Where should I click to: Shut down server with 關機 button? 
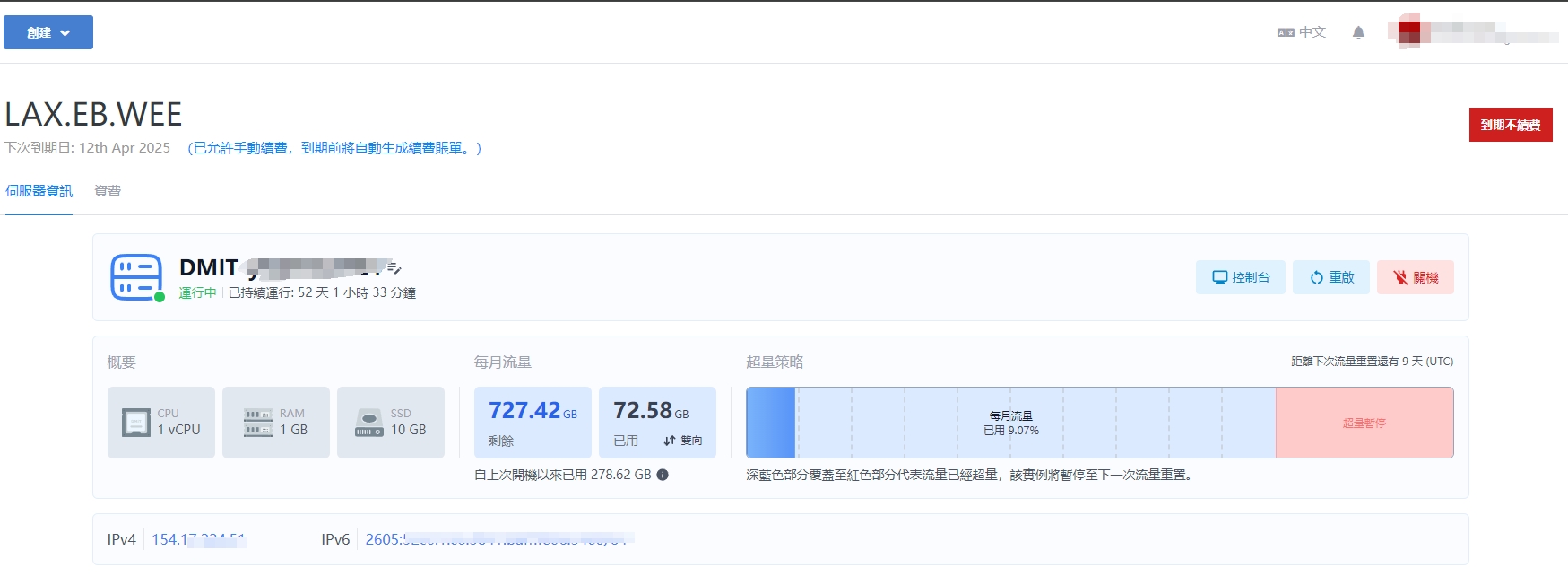tap(1415, 277)
